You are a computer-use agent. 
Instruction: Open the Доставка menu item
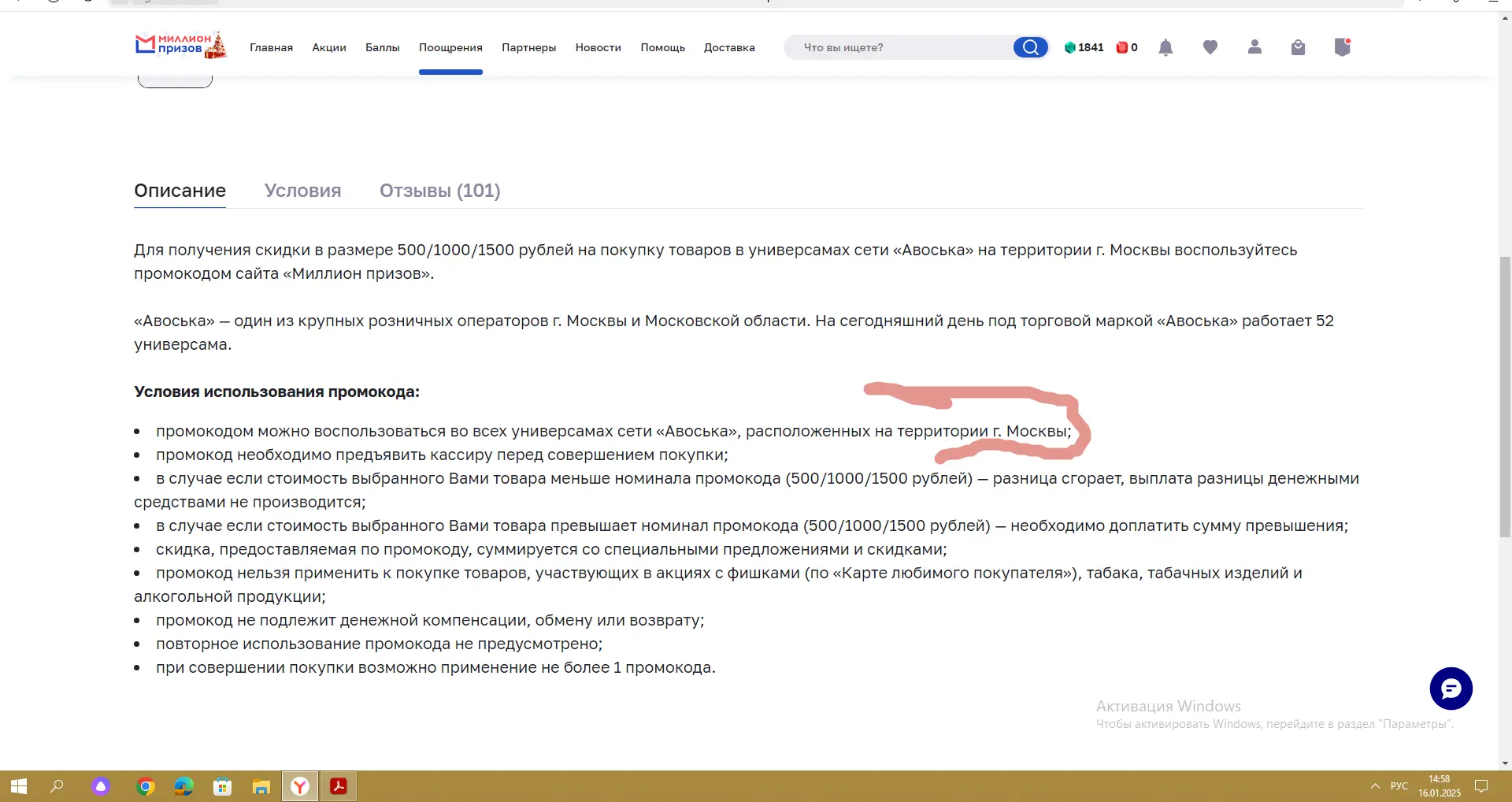coord(729,47)
